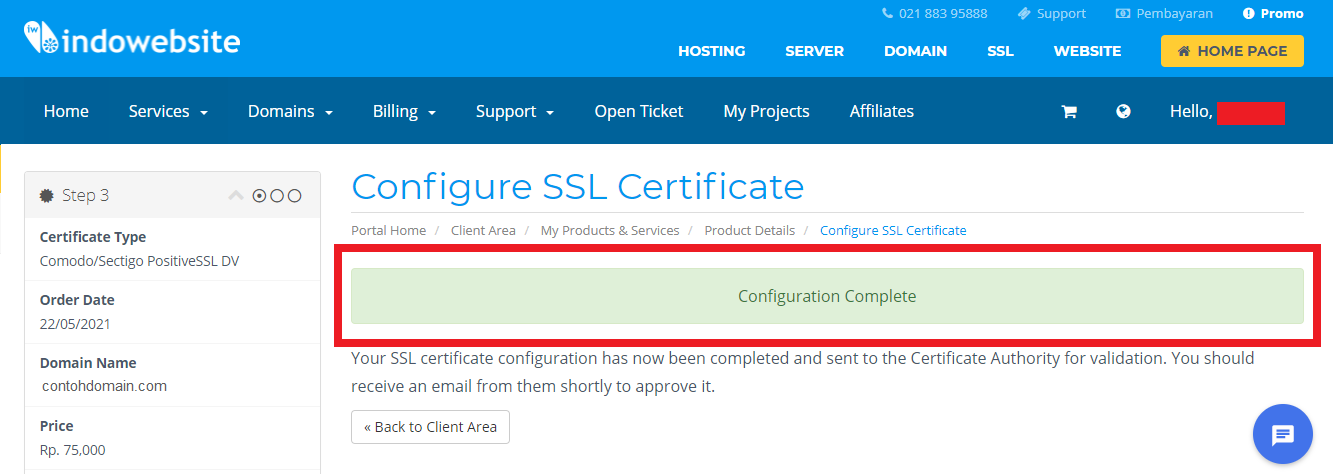Go to SERVER section
1333x474 pixels.
pyautogui.click(x=814, y=51)
